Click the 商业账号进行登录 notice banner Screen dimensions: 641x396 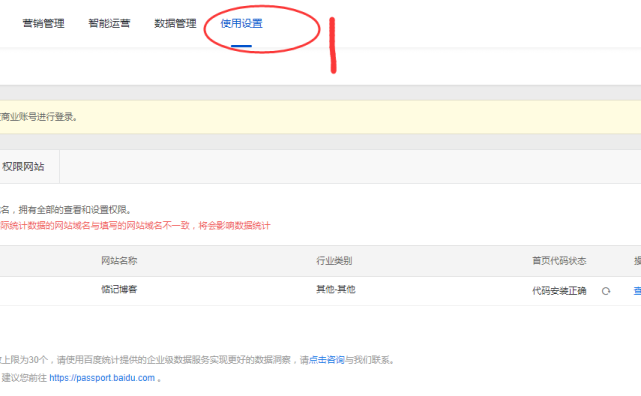pos(320,117)
